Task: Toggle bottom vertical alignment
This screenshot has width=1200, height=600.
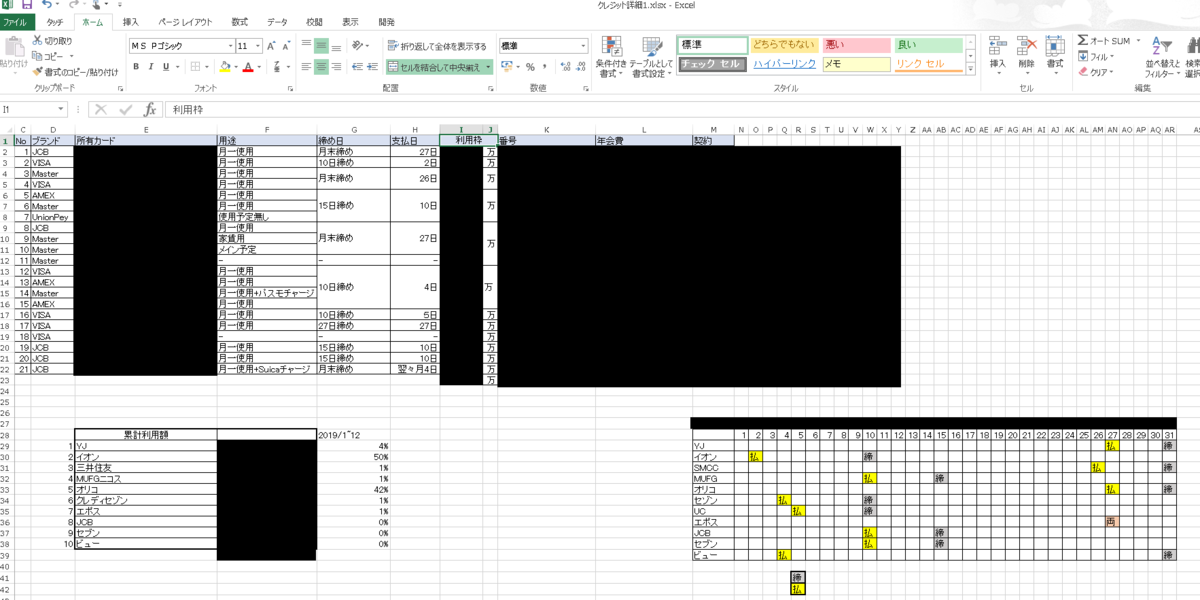Action: pyautogui.click(x=337, y=46)
